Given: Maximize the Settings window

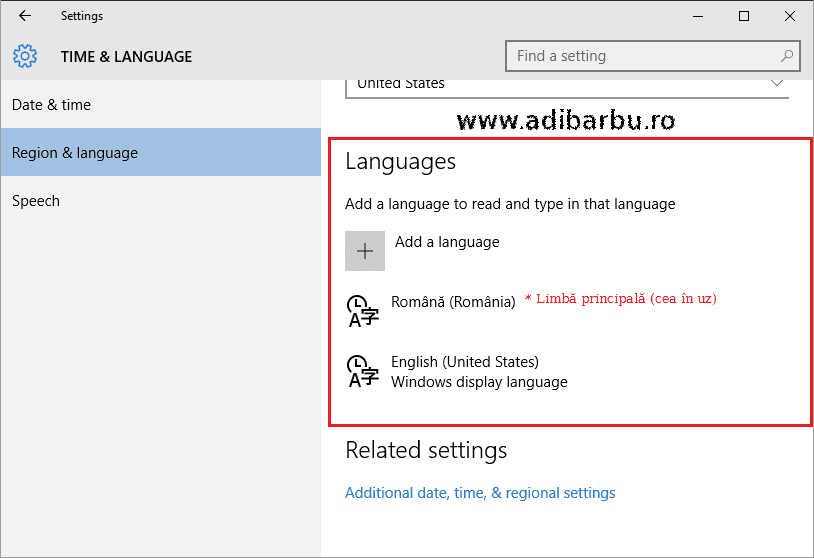Looking at the screenshot, I should click(x=744, y=16).
